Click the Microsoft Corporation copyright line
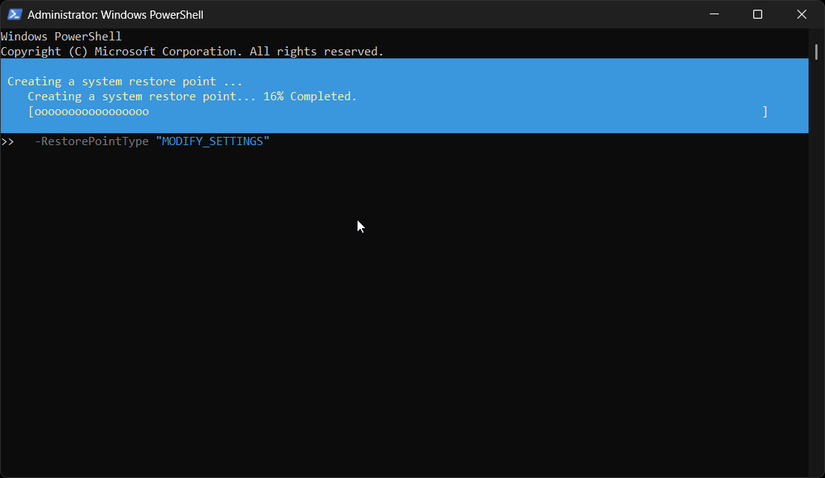This screenshot has height=478, width=825. click(192, 51)
